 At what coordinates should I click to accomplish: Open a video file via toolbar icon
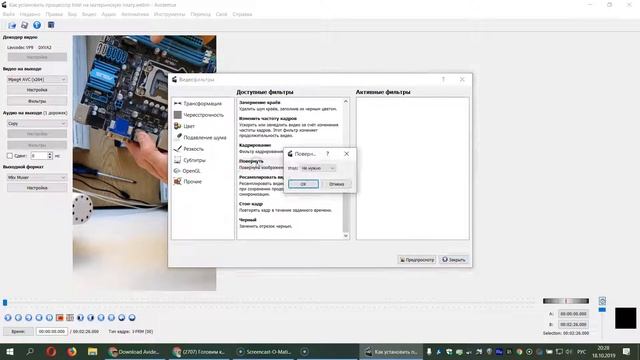(12, 25)
